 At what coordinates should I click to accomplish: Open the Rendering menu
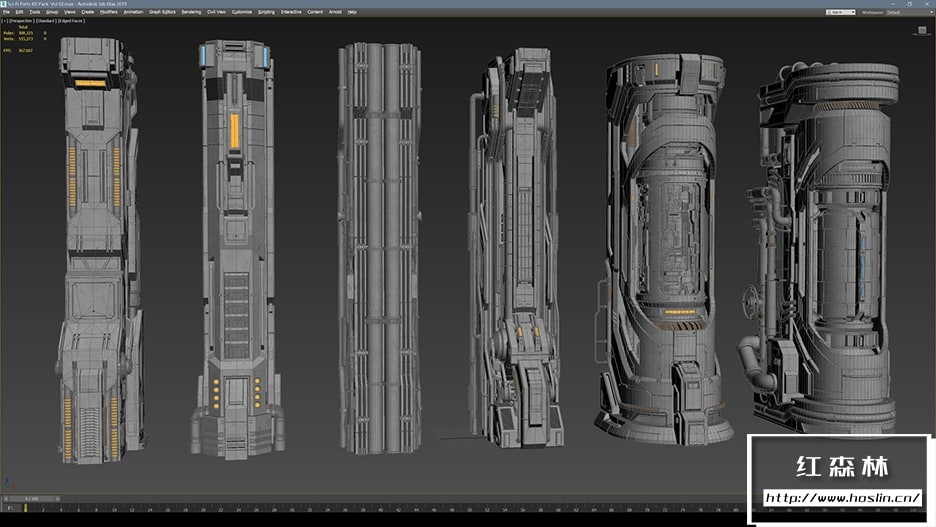[x=191, y=12]
